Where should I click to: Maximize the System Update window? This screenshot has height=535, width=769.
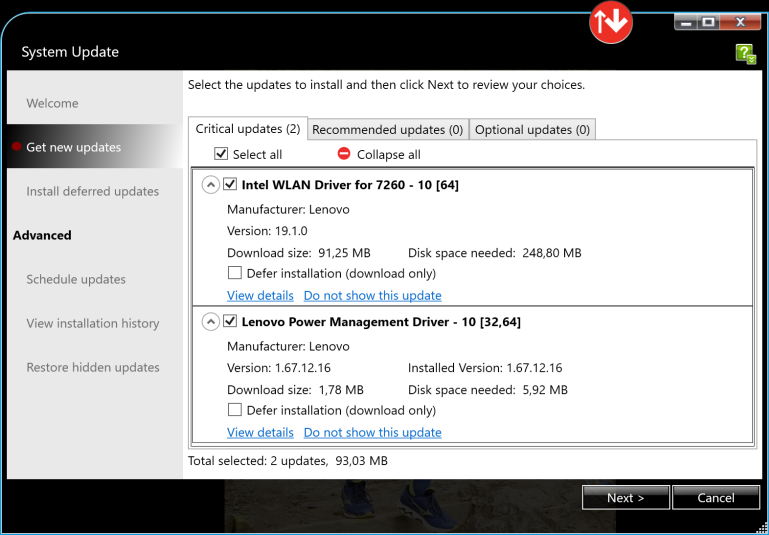coord(708,23)
